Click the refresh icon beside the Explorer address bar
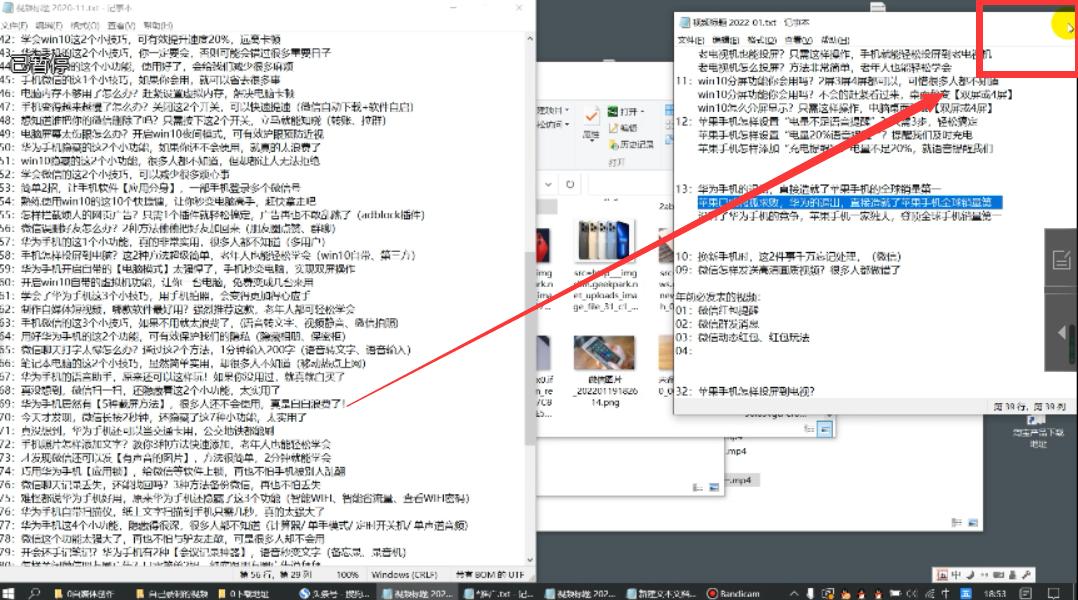 [570, 184]
